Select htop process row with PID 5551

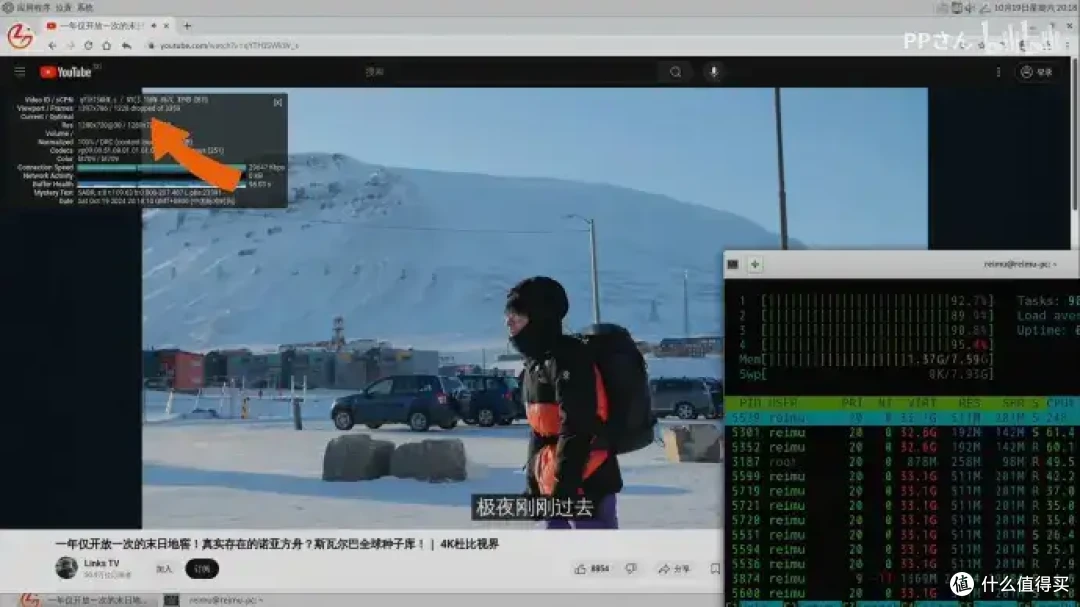point(902,535)
